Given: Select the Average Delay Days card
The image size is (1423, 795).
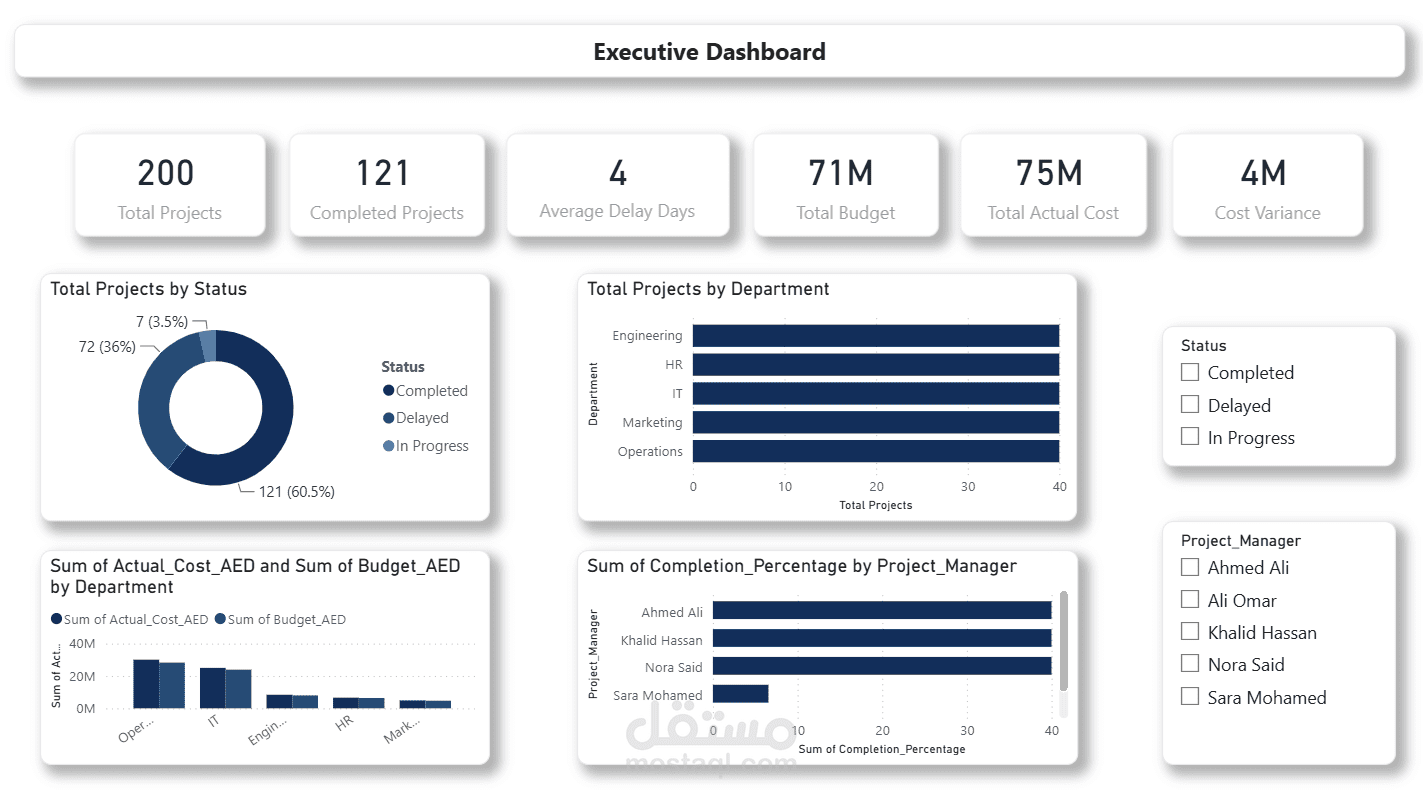Looking at the screenshot, I should (618, 186).
